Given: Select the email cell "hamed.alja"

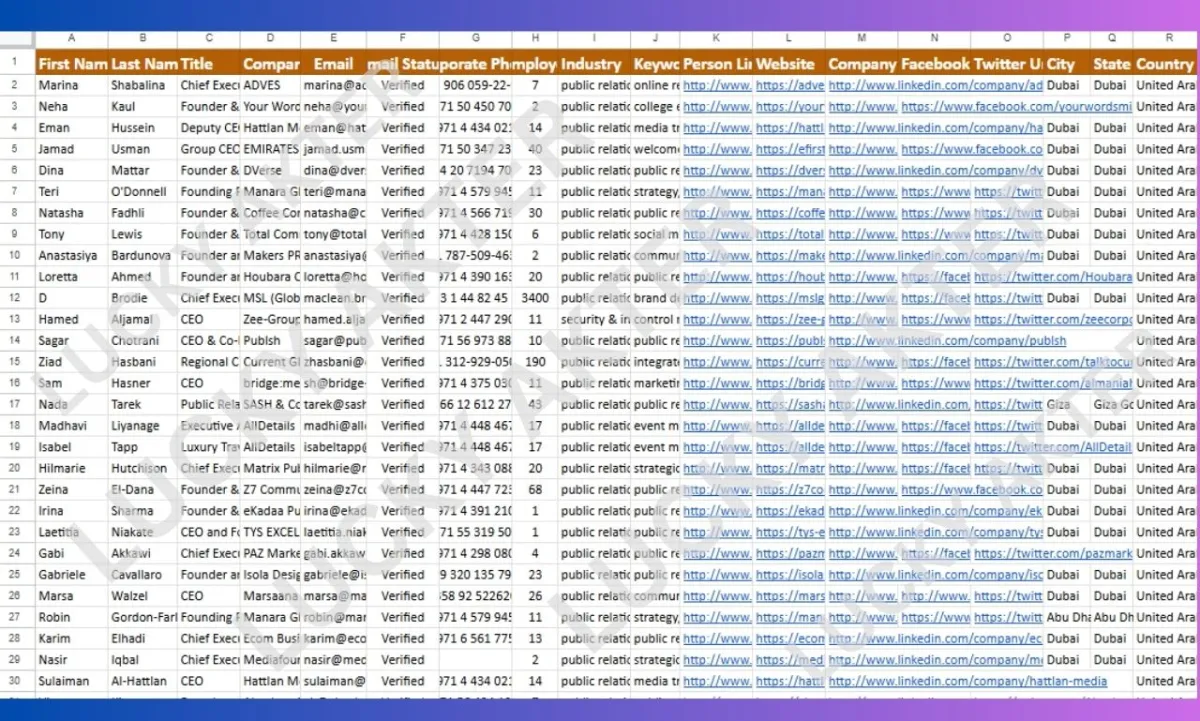Looking at the screenshot, I should 334,320.
